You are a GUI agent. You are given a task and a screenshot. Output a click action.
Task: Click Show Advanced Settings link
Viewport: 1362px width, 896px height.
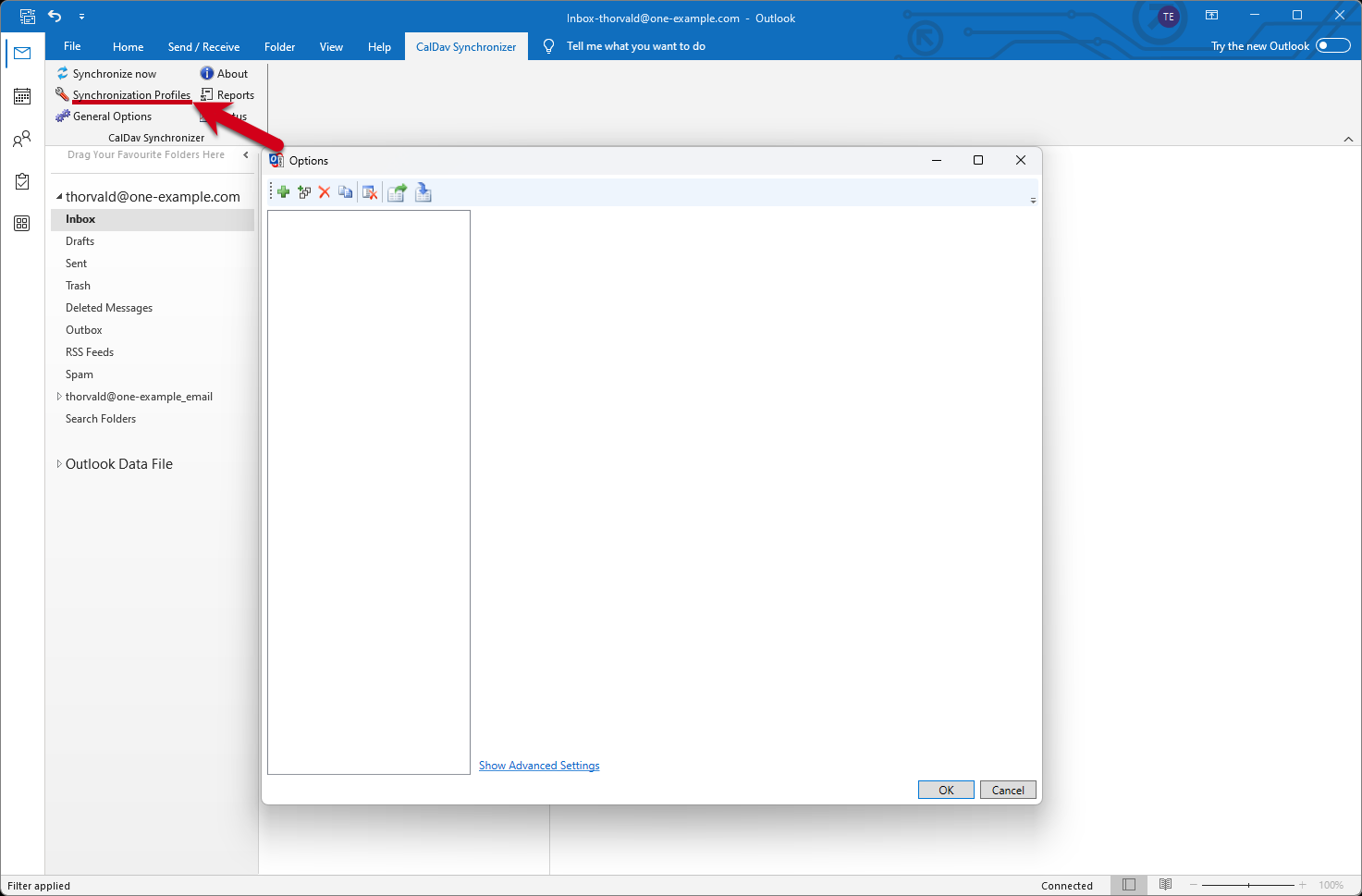[539, 766]
